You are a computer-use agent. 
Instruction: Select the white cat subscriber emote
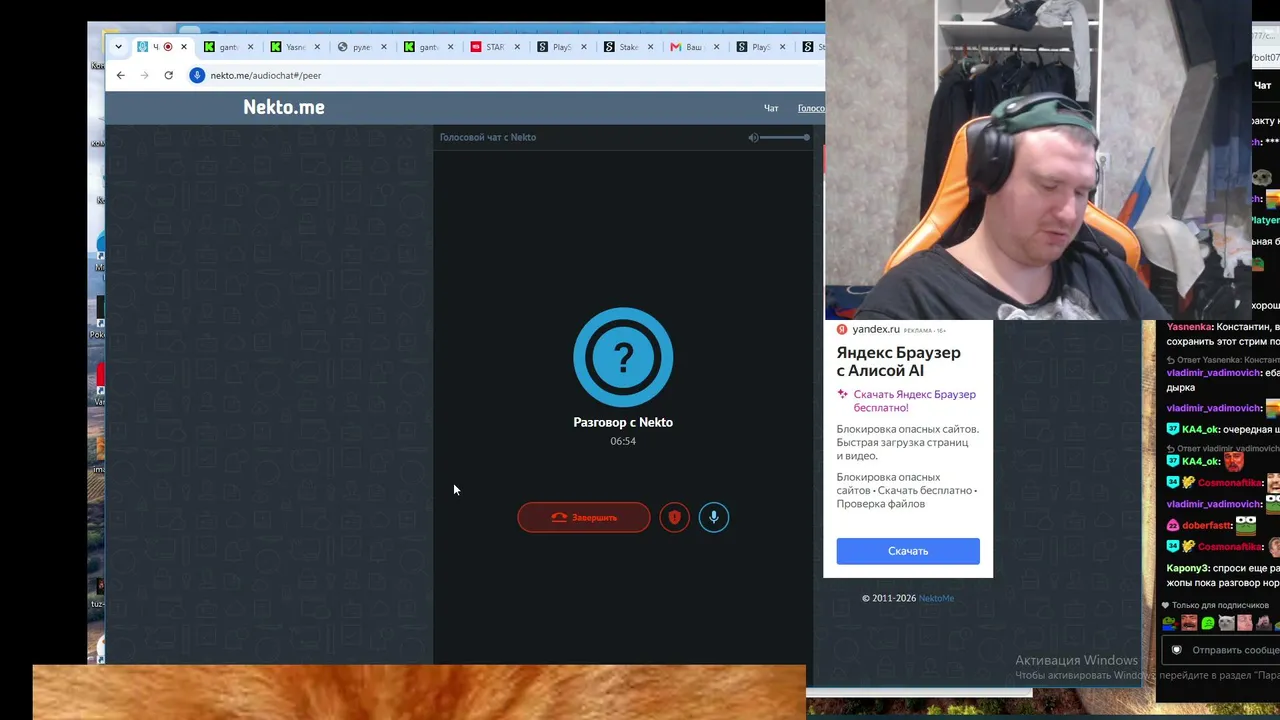click(x=1226, y=623)
